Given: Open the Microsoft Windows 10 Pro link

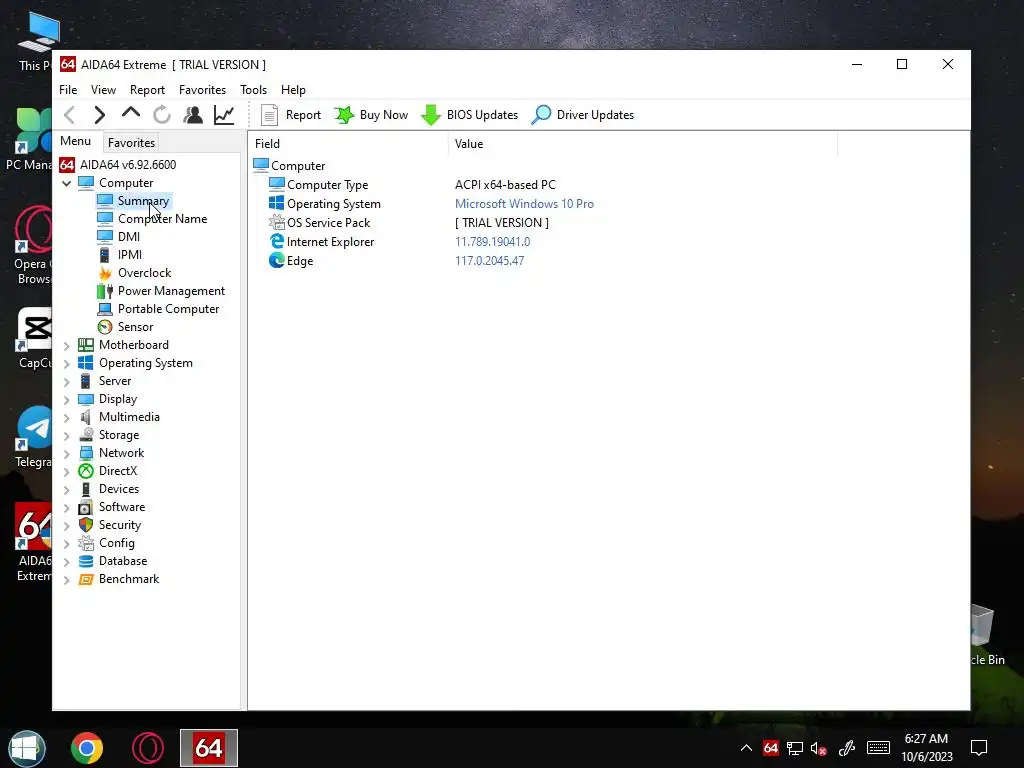Looking at the screenshot, I should [x=524, y=204].
